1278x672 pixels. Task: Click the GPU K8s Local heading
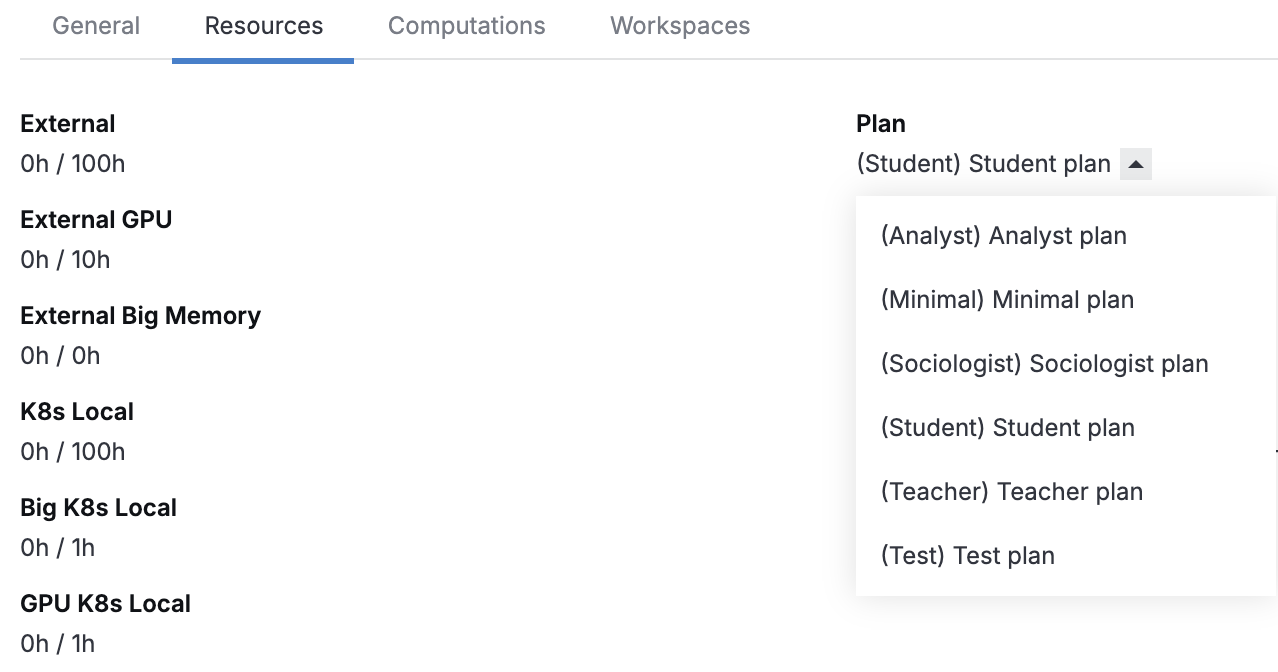coord(106,603)
